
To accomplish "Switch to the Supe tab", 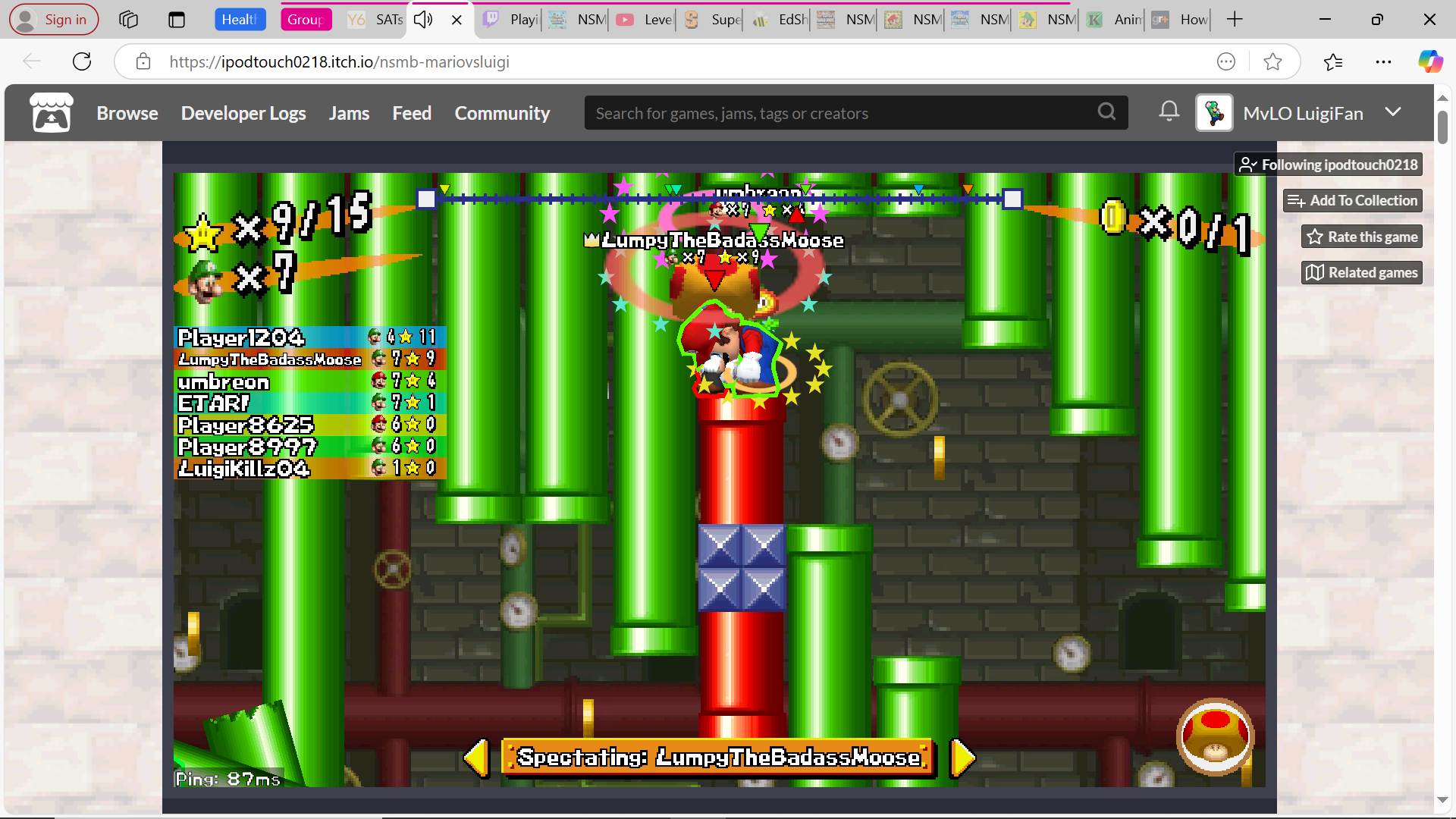I will (711, 20).
